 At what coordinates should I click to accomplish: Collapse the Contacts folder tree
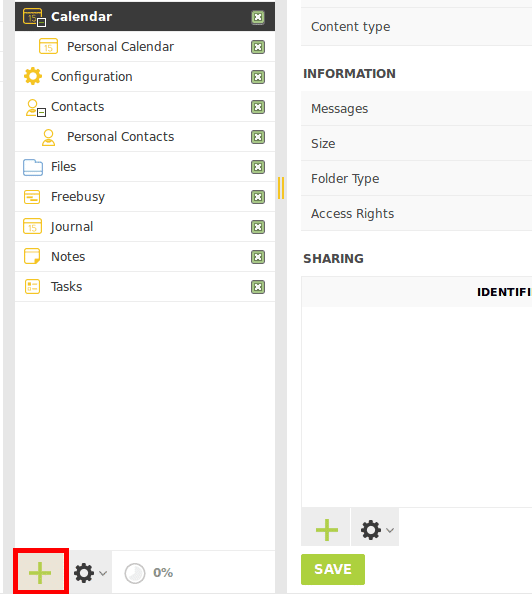[x=42, y=113]
